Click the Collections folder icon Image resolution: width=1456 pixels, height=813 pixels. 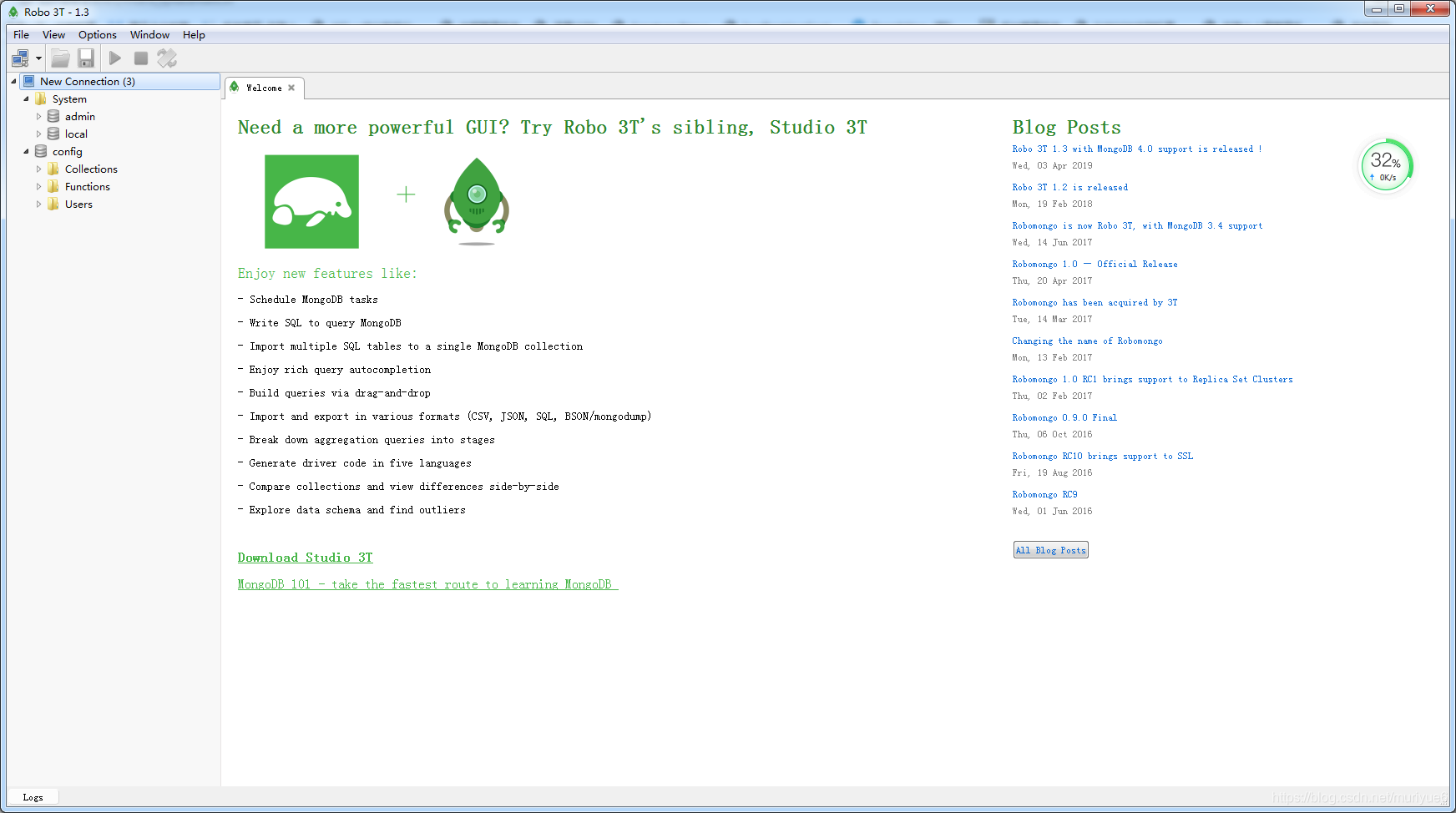point(53,169)
